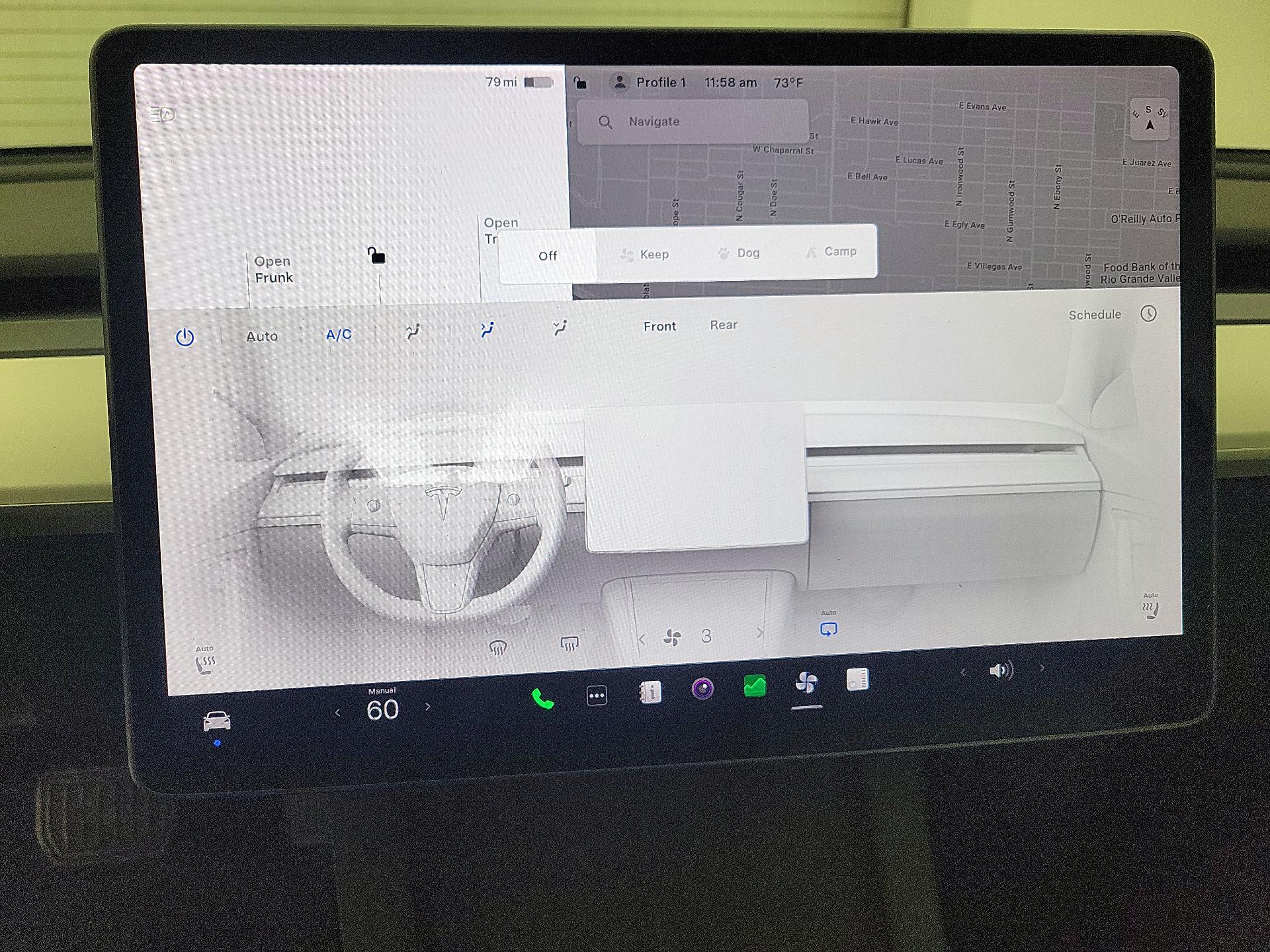Open the more apps ellipsis launcher
This screenshot has height=952, width=1270.
click(x=597, y=695)
